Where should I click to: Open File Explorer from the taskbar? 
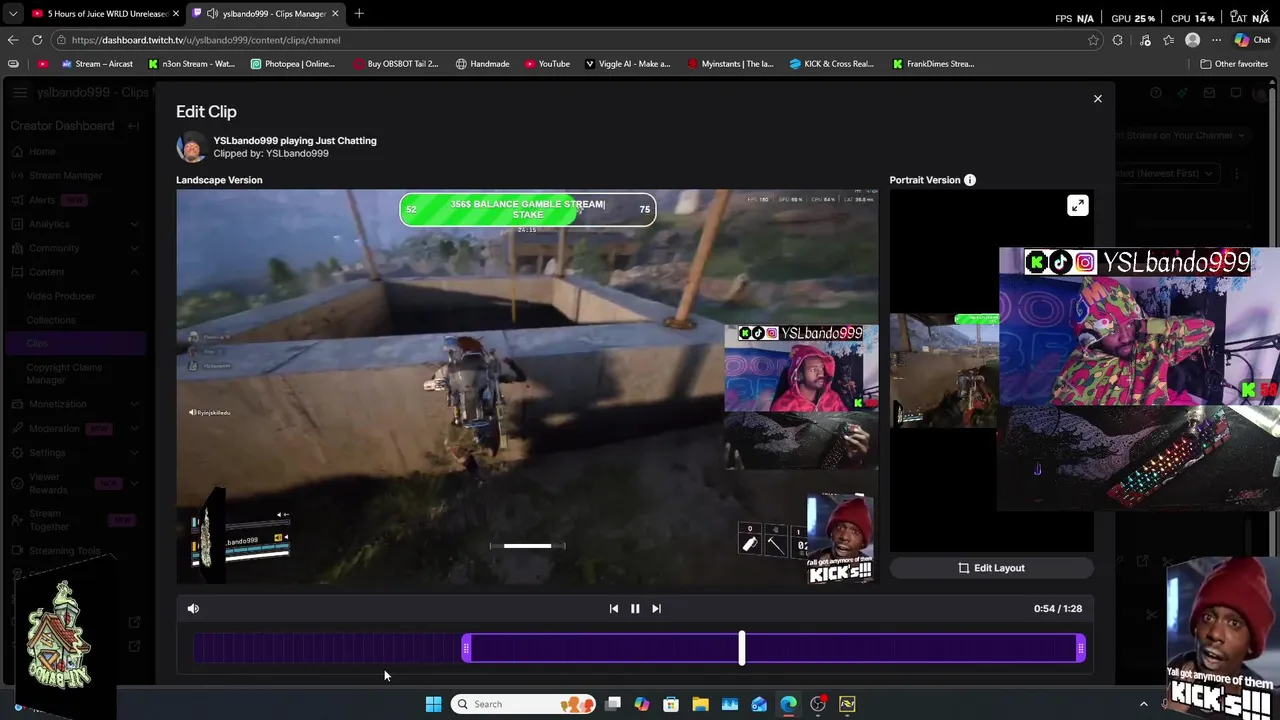[x=700, y=704]
